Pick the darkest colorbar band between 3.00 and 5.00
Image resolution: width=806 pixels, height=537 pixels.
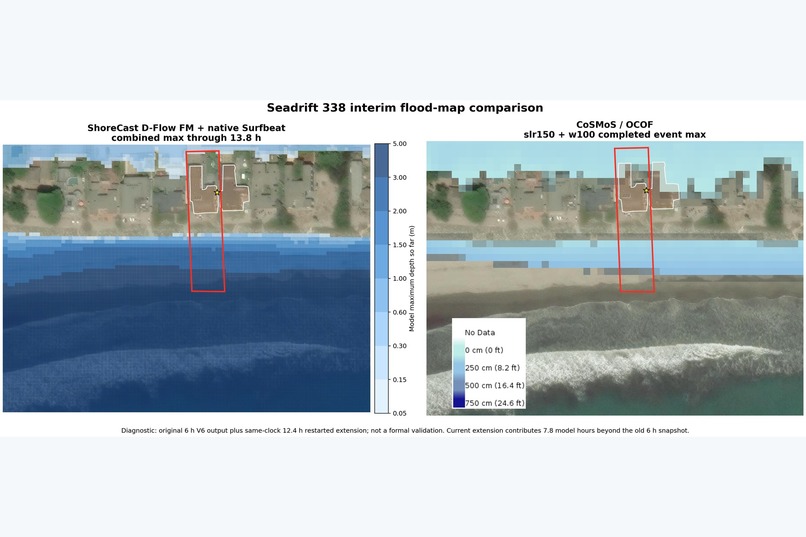point(381,160)
